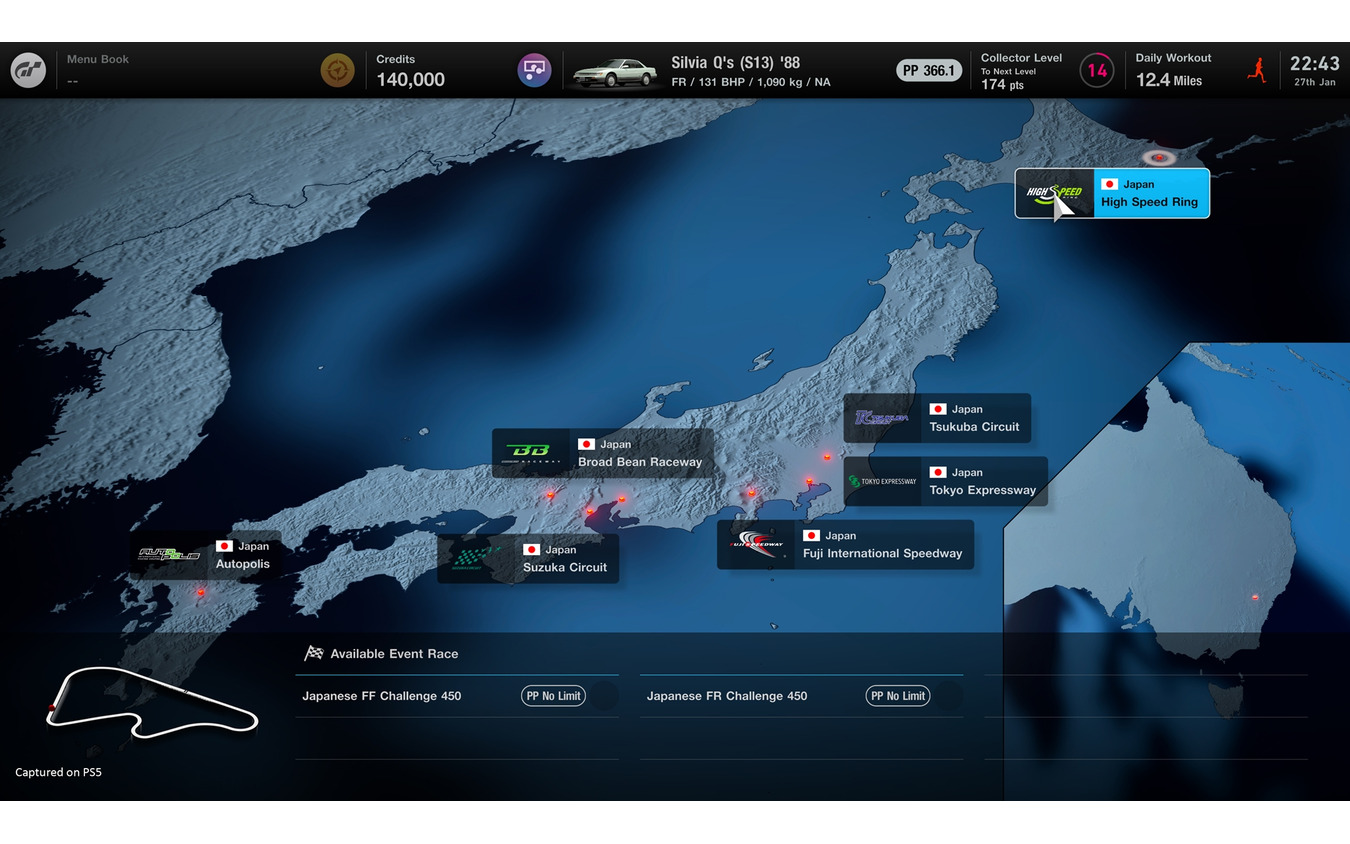Click the Autopolis red map marker
This screenshot has height=844, width=1350.
[x=201, y=592]
